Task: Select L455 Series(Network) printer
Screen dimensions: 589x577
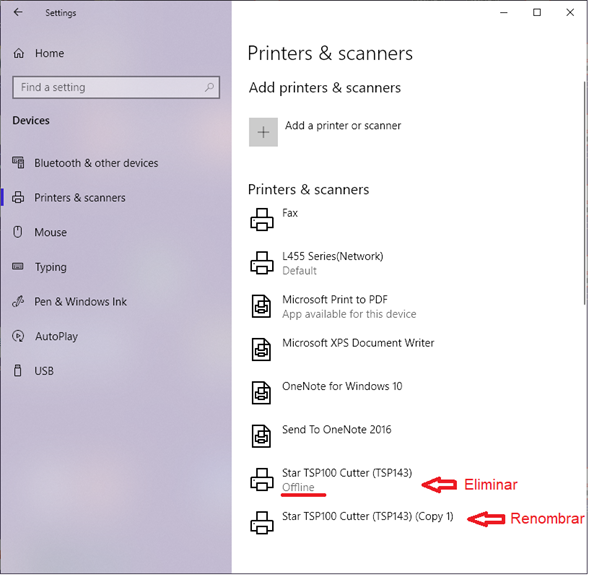Action: 333,256
